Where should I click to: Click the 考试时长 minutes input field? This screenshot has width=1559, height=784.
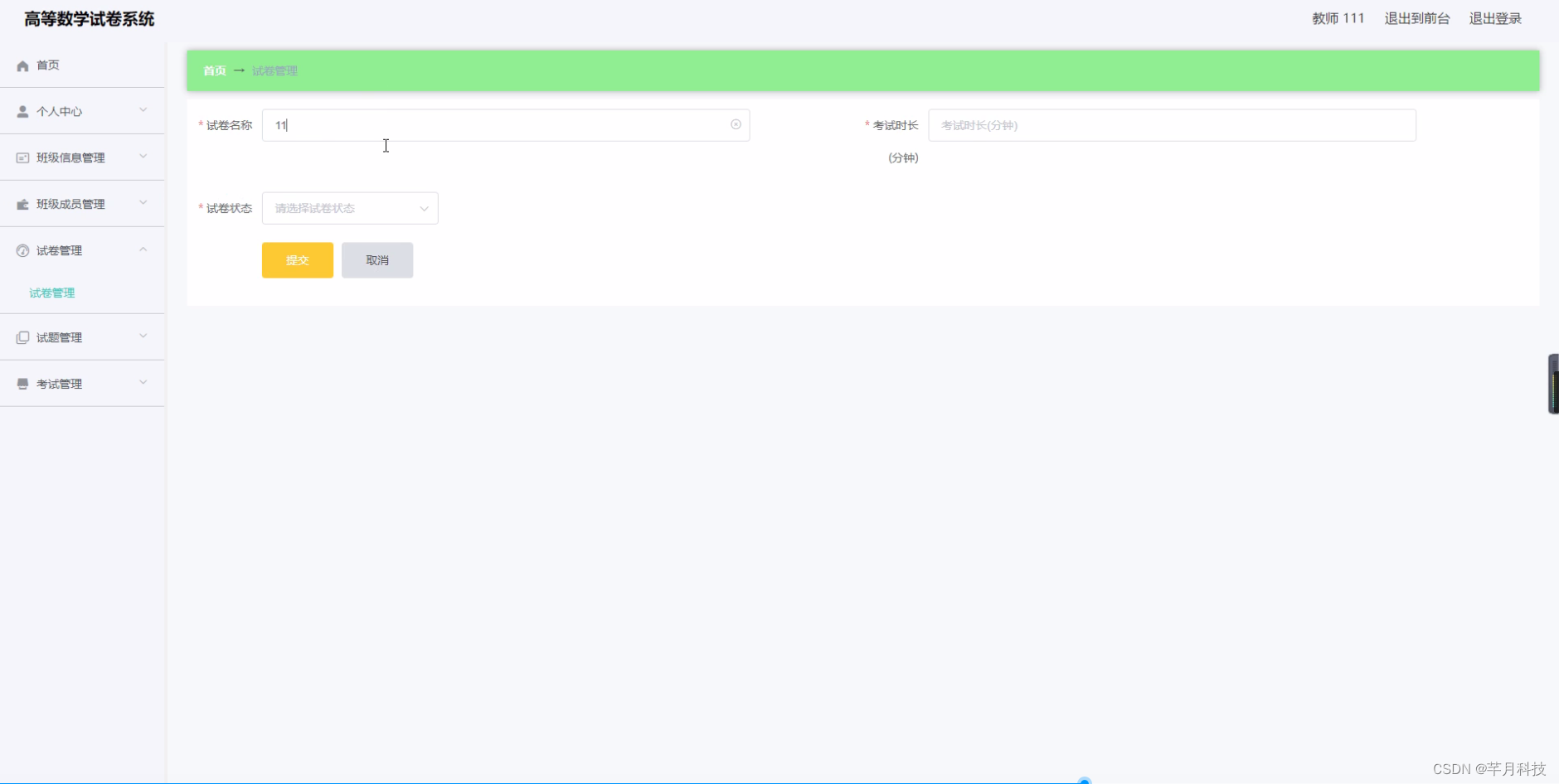tap(1173, 125)
